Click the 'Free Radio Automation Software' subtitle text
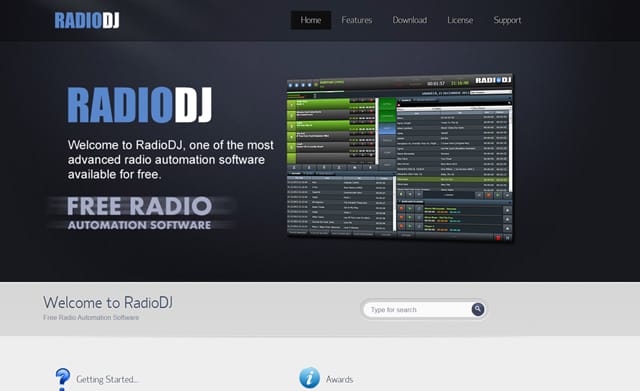Viewport: 640px width, 391px height. (x=91, y=317)
